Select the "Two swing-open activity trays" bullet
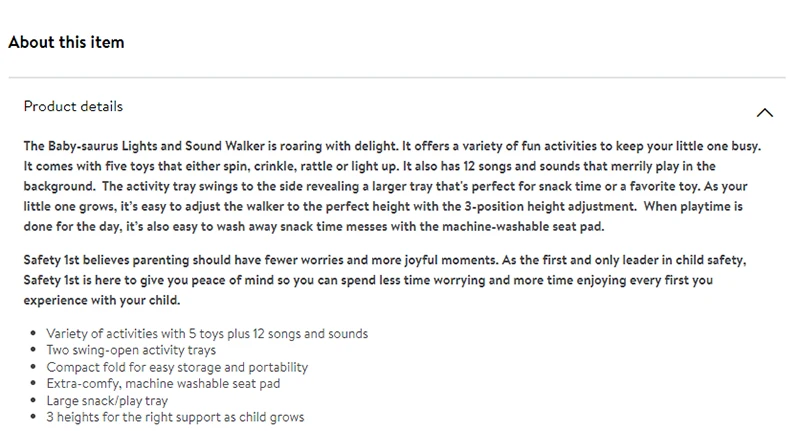 [130, 350]
